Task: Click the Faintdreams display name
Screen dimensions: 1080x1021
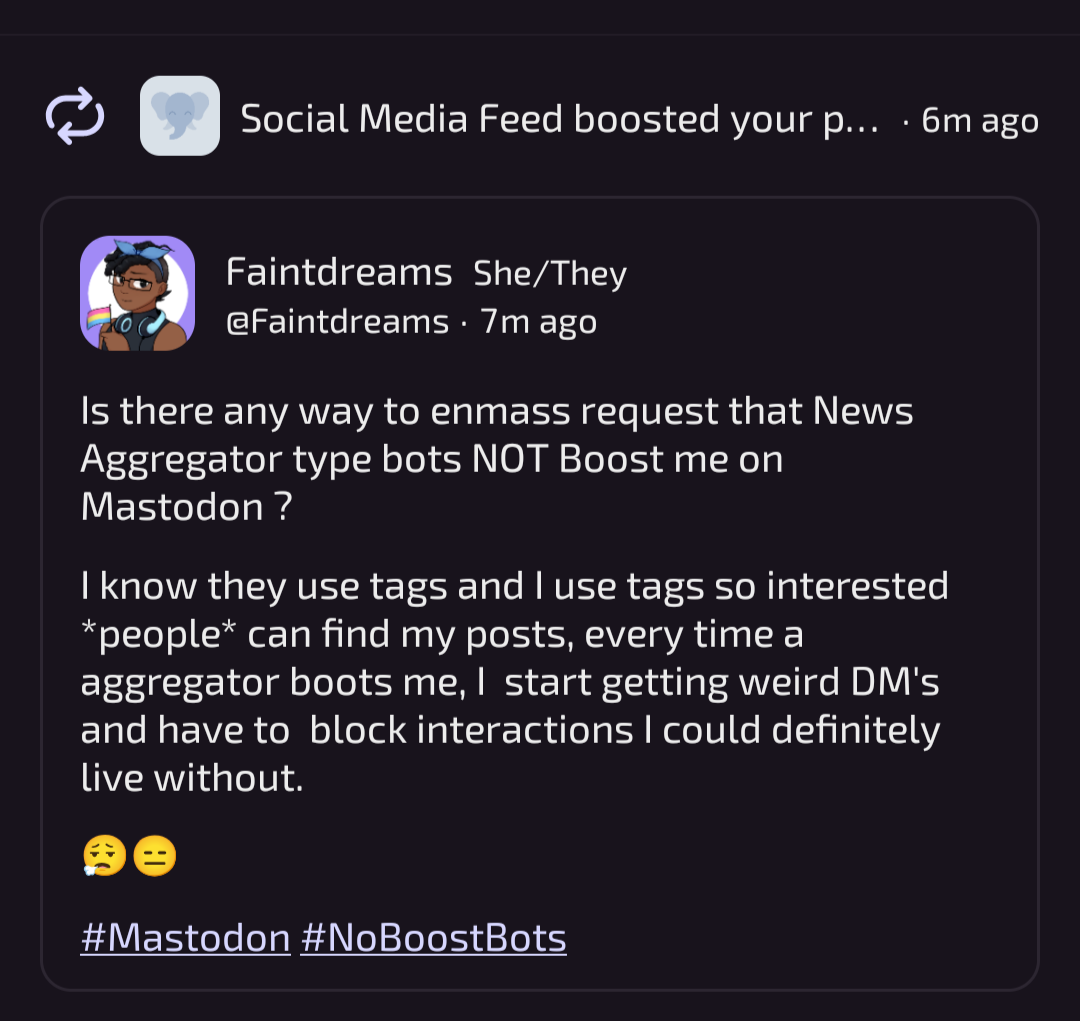Action: [x=339, y=272]
